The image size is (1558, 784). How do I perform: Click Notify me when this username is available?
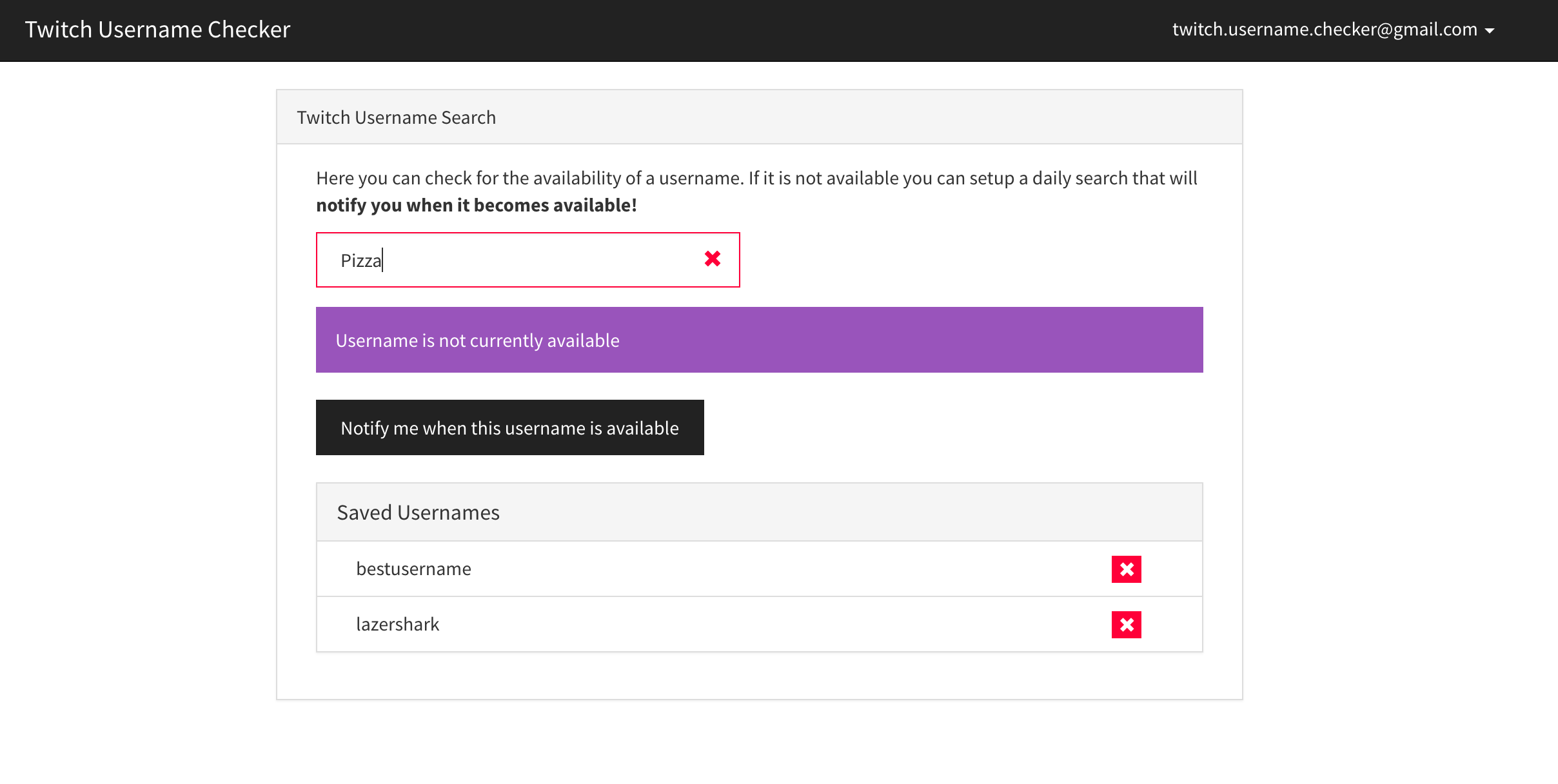509,427
